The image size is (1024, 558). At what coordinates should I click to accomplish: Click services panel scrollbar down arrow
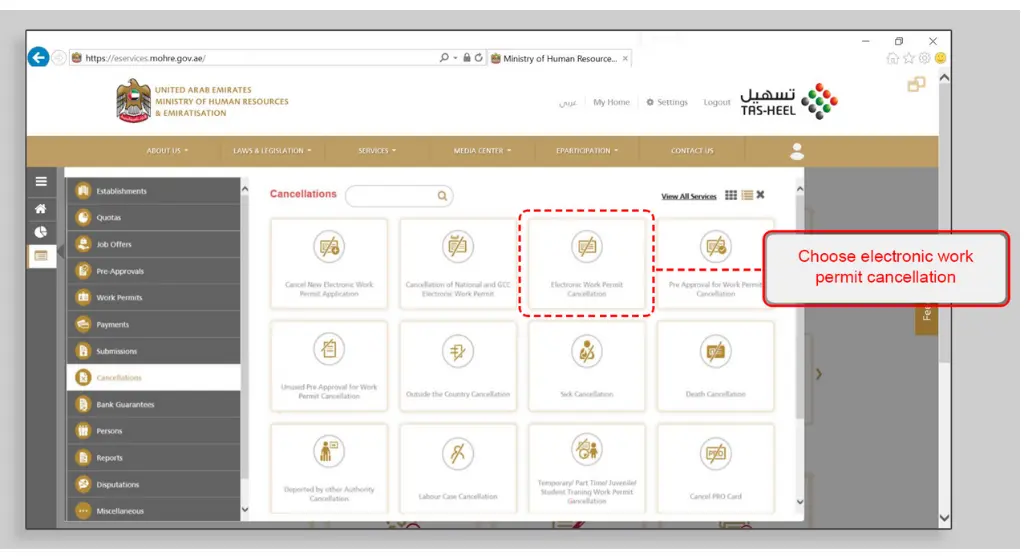[800, 502]
